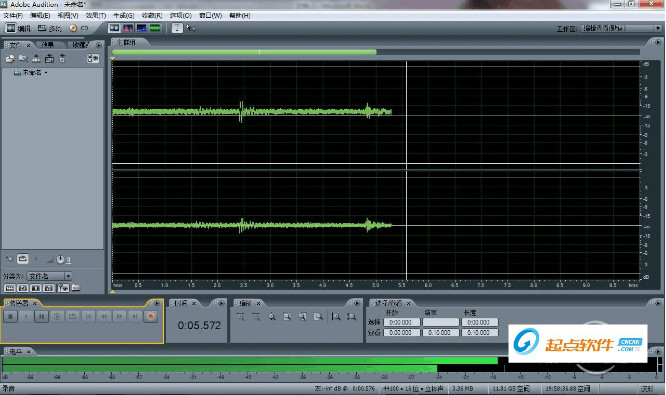666x395 pixels.
Task: Toggle show audio files filter button
Action: (x=9, y=288)
